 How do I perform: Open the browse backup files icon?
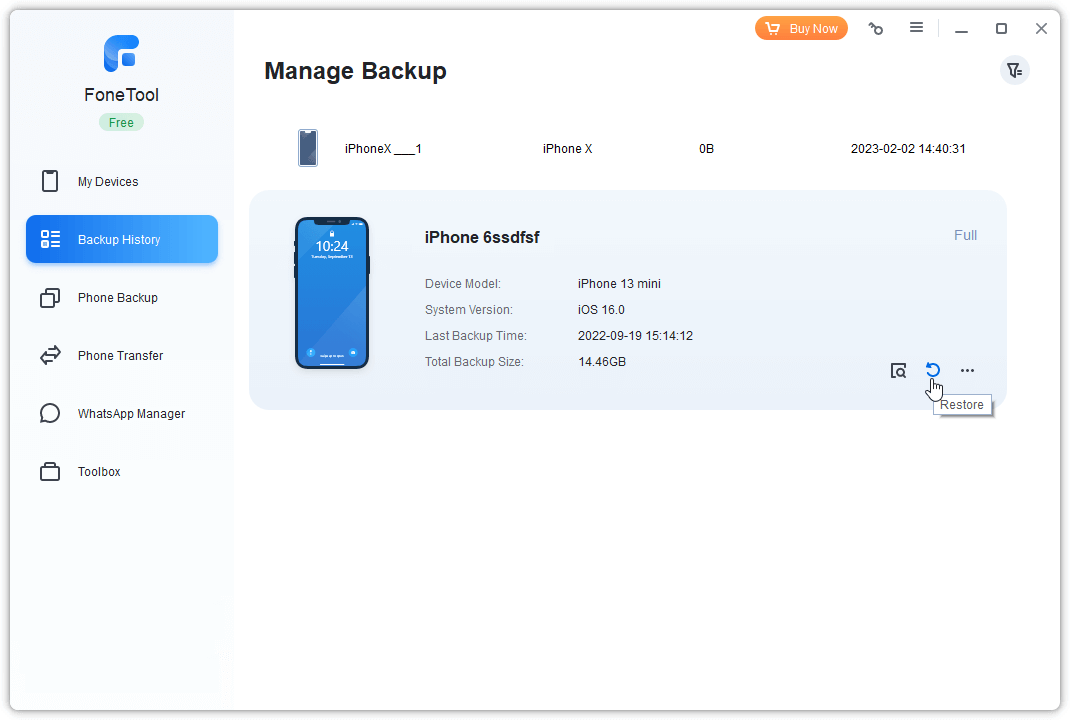(898, 371)
